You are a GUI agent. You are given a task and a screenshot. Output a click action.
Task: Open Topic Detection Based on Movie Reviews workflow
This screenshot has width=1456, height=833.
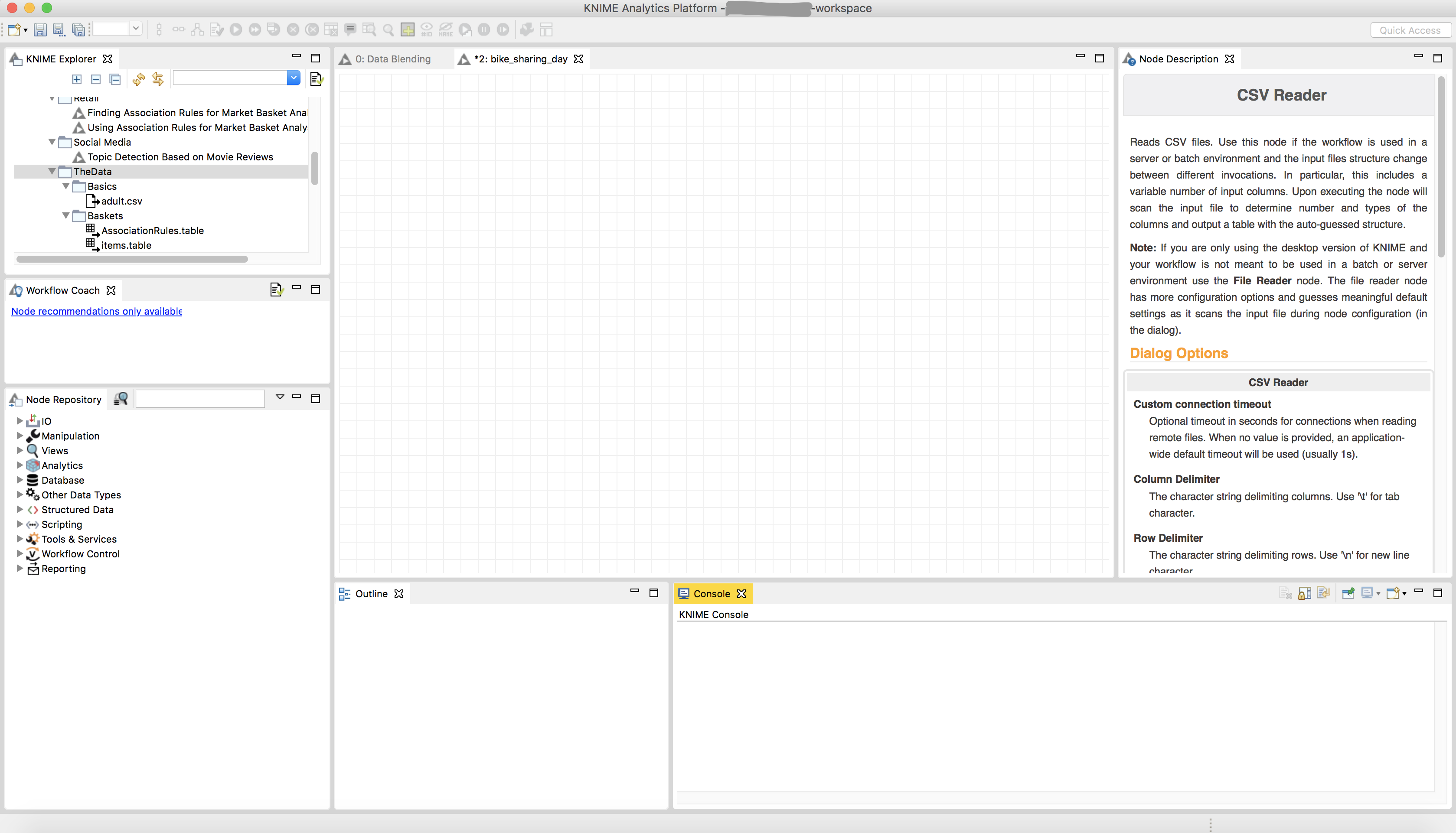(180, 157)
